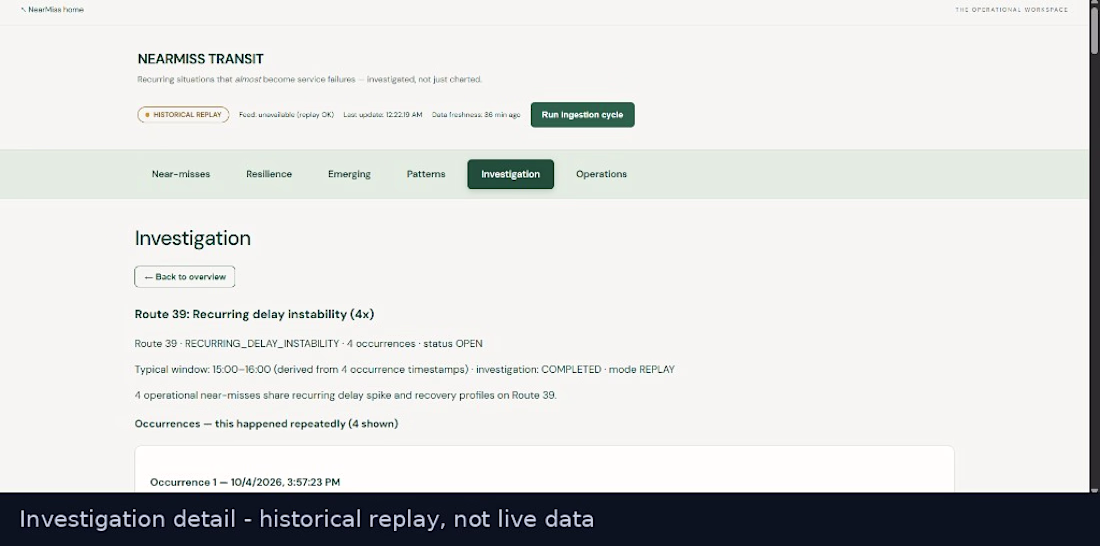
Task: Open the Operations tab
Action: [601, 174]
